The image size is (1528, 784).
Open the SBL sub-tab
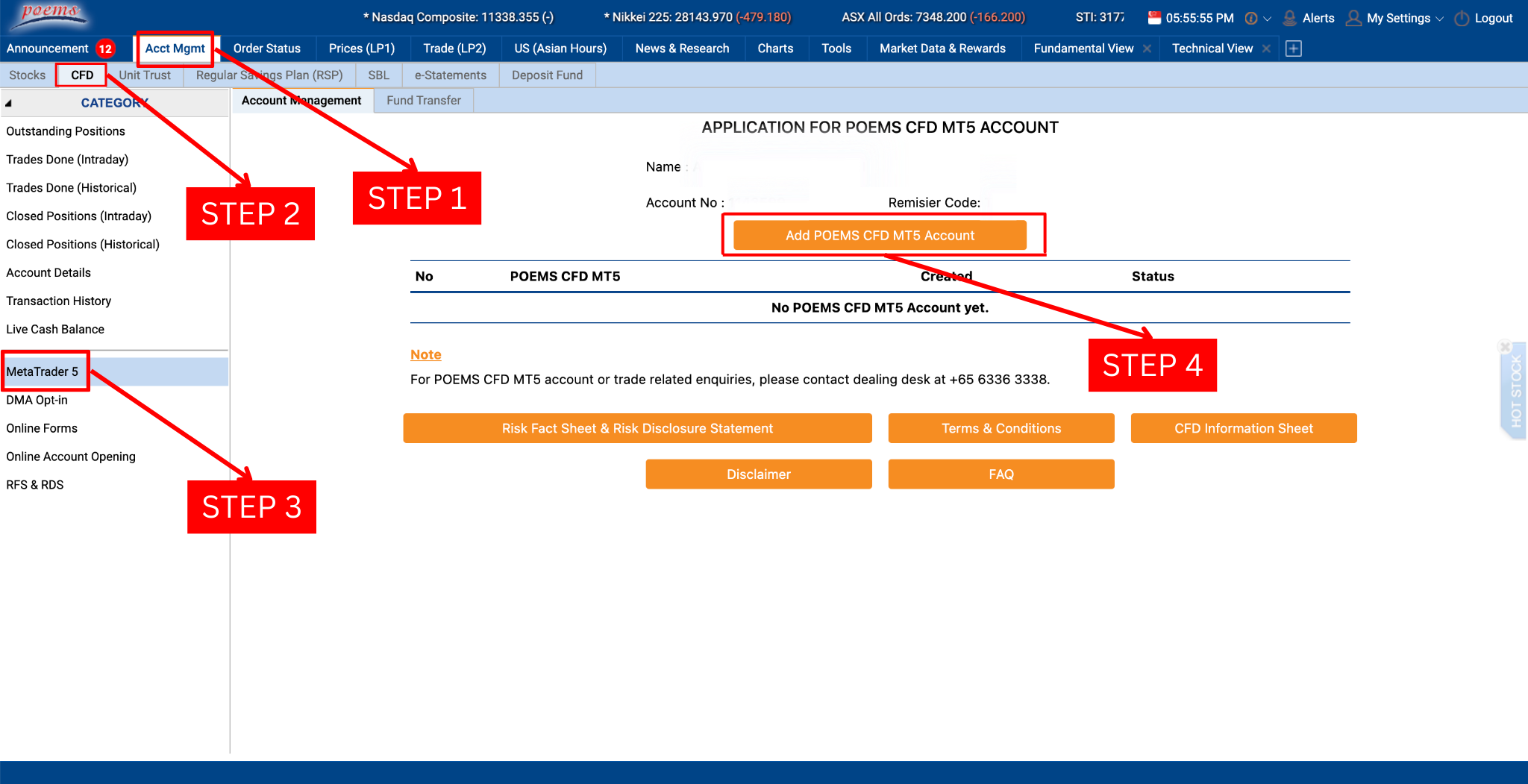378,75
